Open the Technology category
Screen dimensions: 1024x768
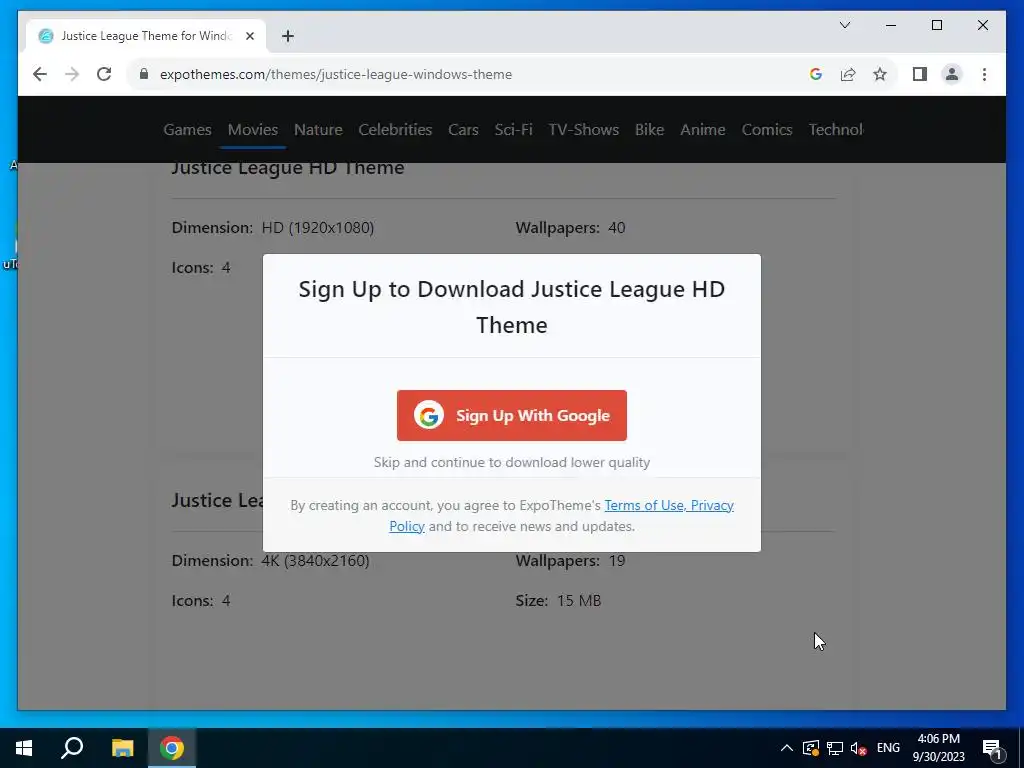coord(836,129)
